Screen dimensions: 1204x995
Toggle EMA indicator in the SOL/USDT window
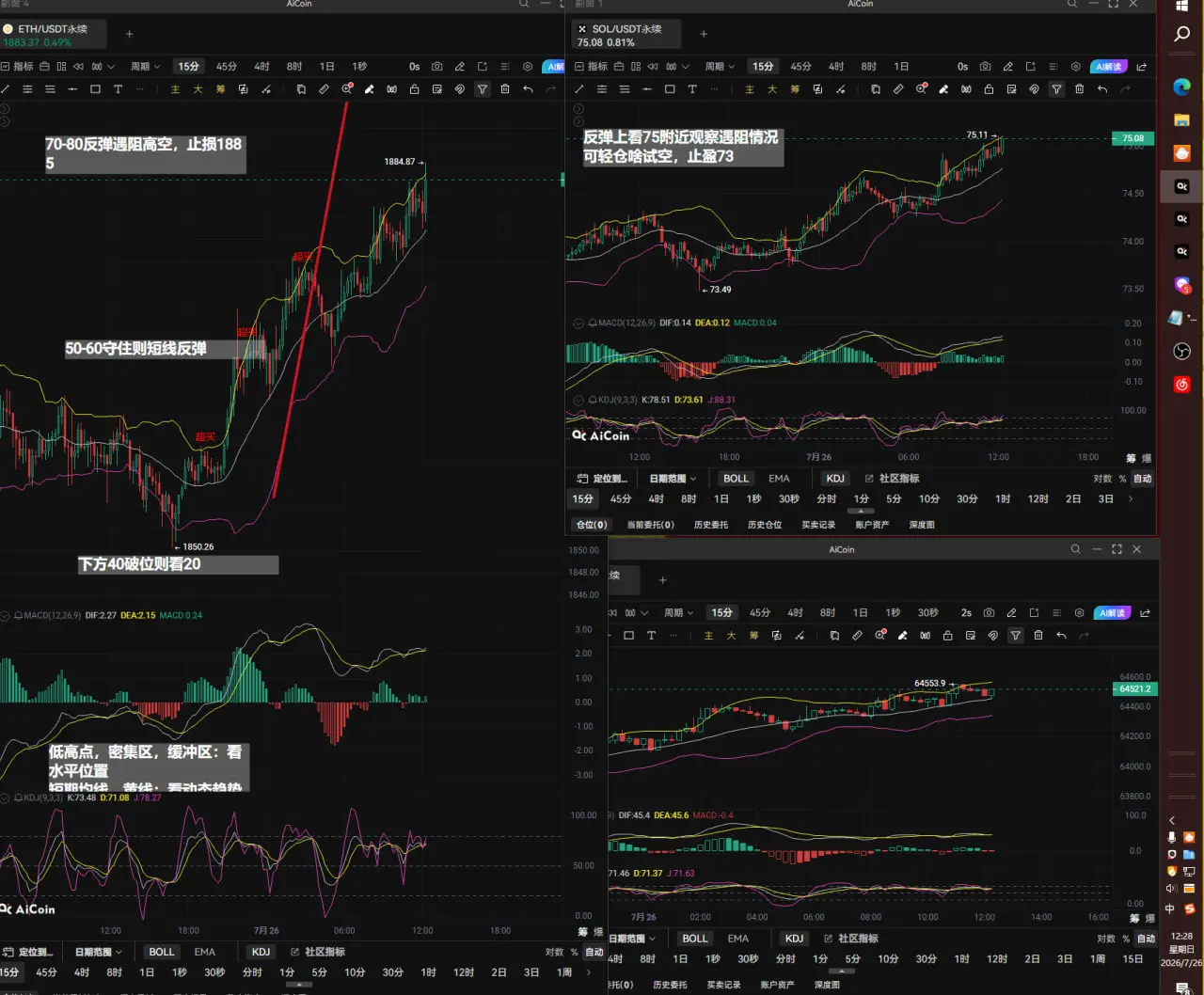[x=779, y=479]
